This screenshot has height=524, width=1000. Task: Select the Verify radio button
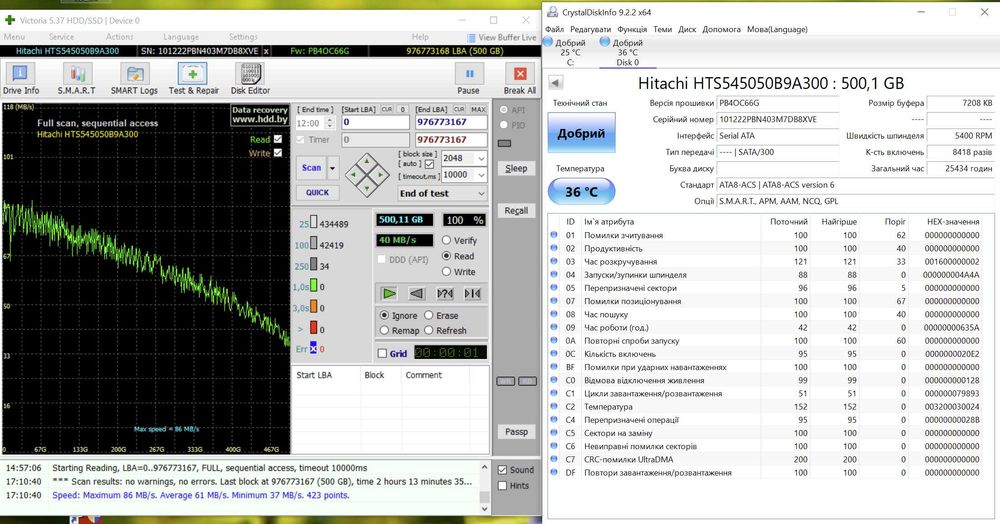pos(446,240)
